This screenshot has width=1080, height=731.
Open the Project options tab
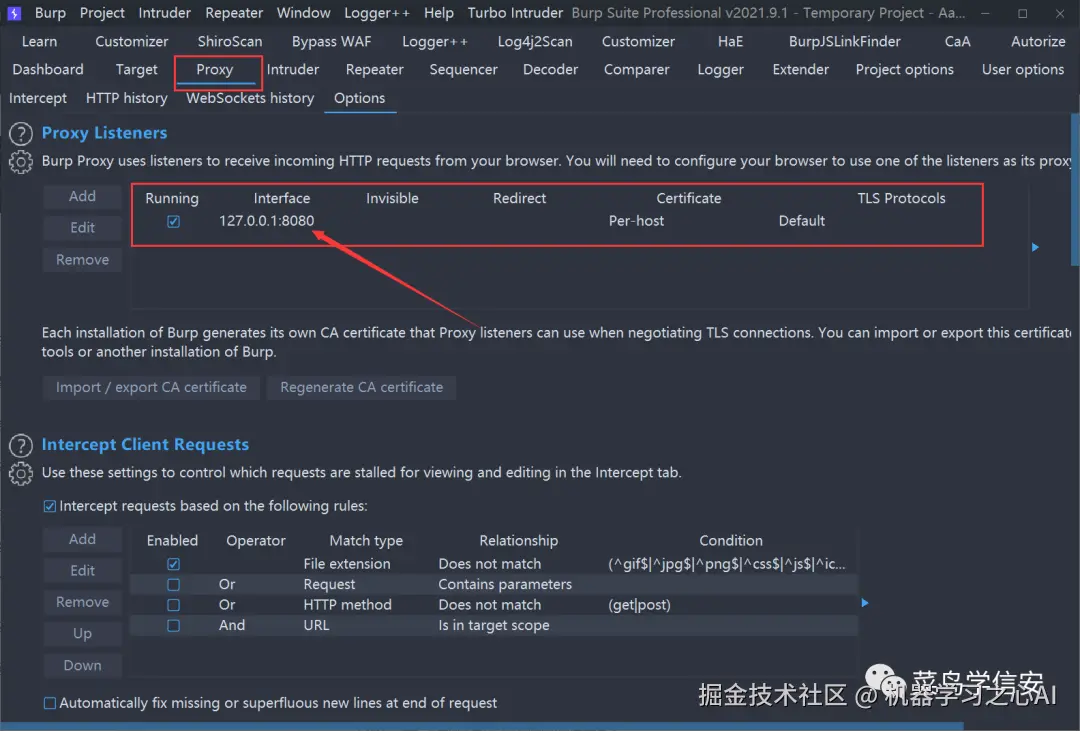(x=905, y=70)
